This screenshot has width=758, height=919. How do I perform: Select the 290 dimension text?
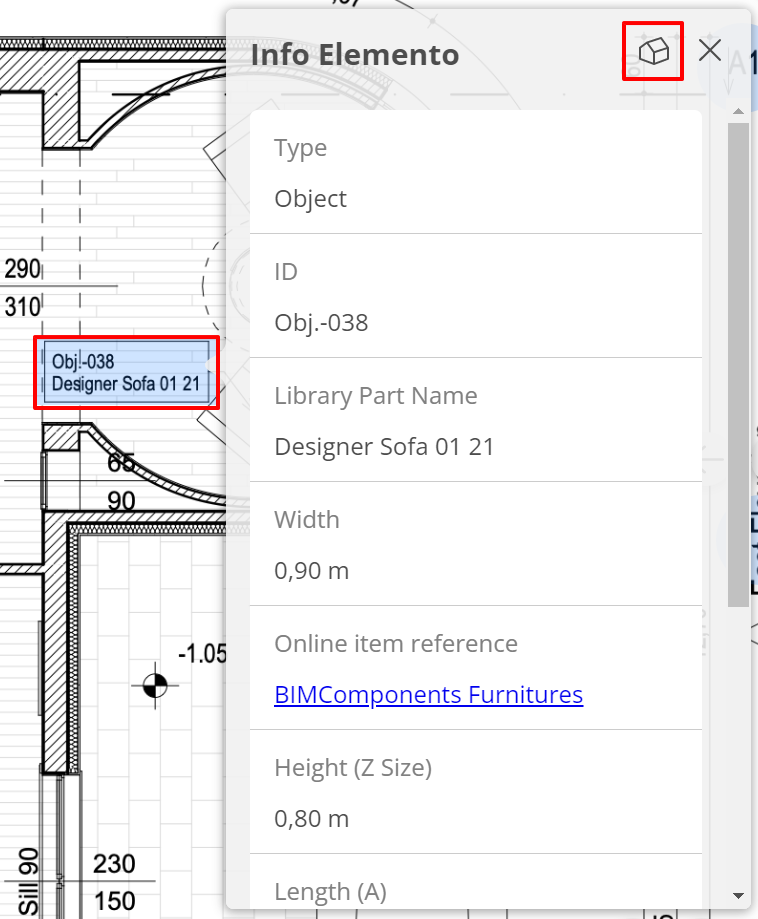(22, 269)
